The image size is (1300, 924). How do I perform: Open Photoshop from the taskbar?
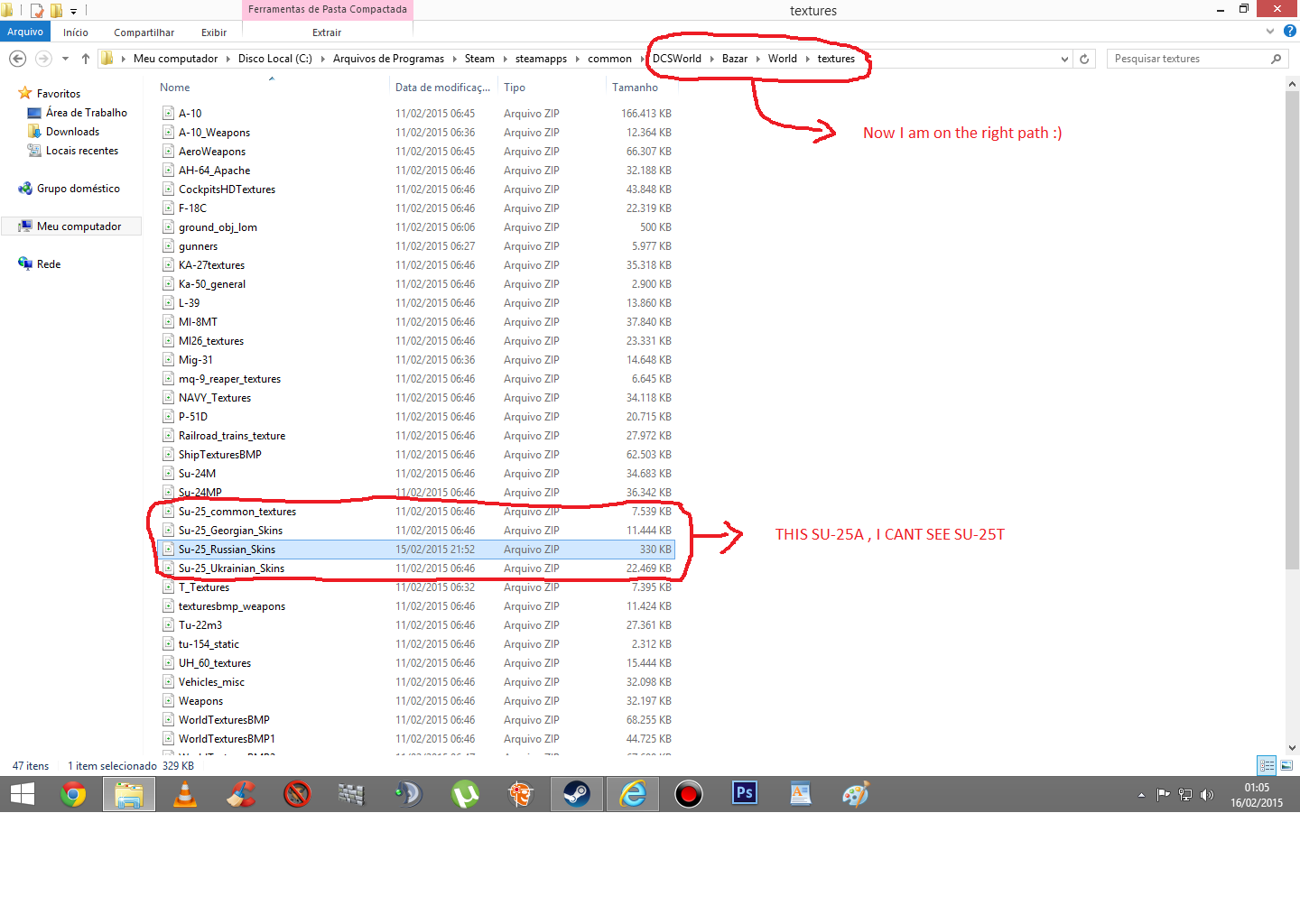coord(745,794)
